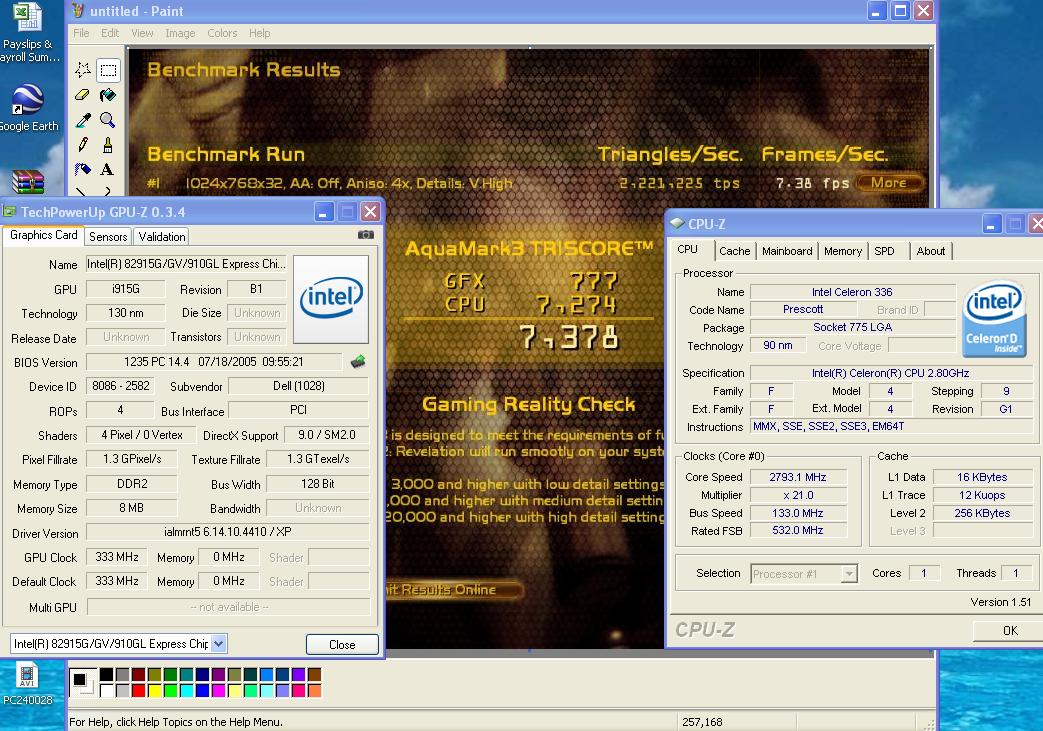
Task: Choose the Fill With Color bucket tool
Action: (x=108, y=95)
